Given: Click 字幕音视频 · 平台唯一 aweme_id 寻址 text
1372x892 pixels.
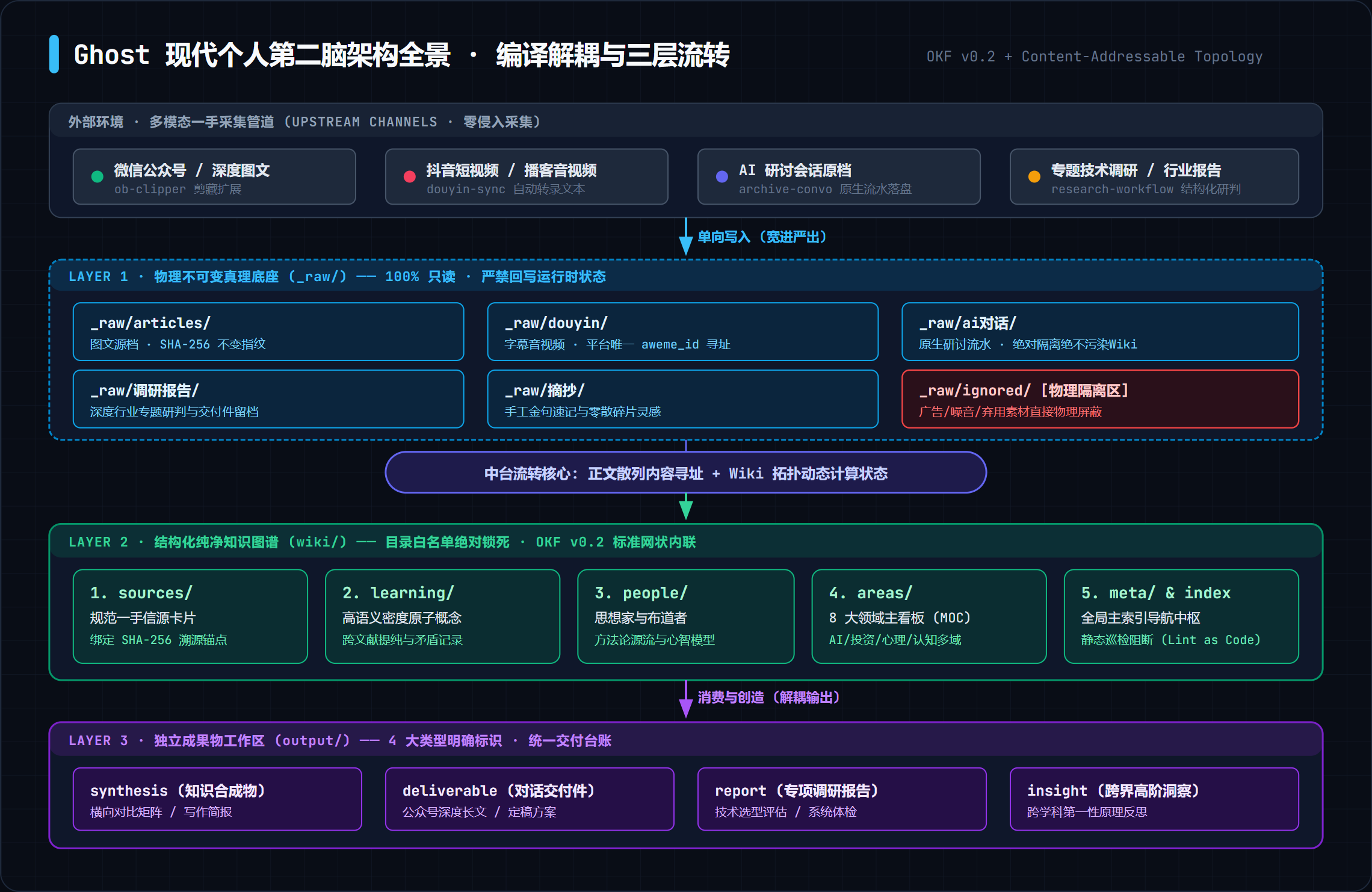Looking at the screenshot, I should pyautogui.click(x=617, y=344).
